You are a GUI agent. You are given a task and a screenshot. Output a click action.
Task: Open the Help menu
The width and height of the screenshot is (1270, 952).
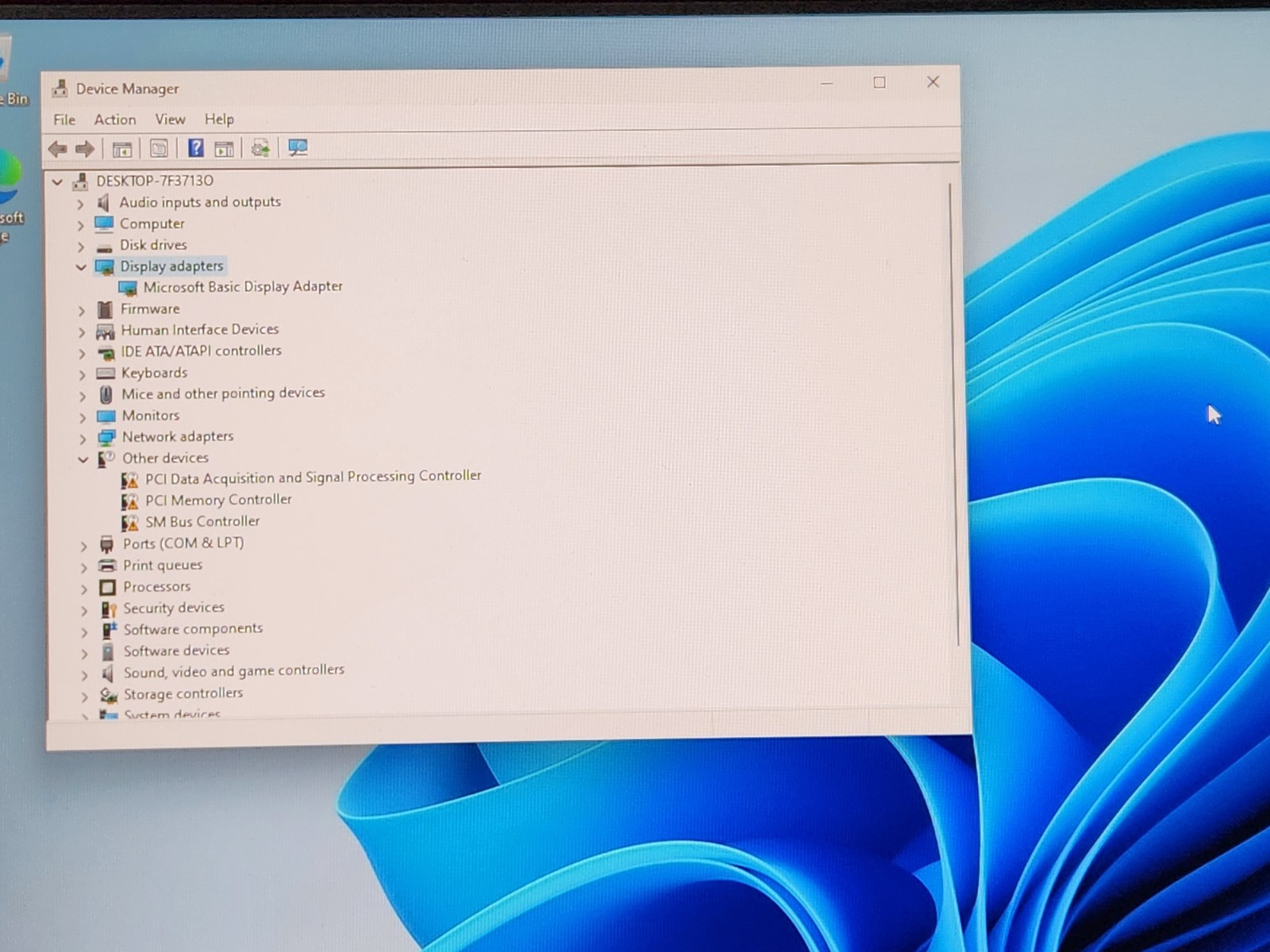[x=219, y=120]
